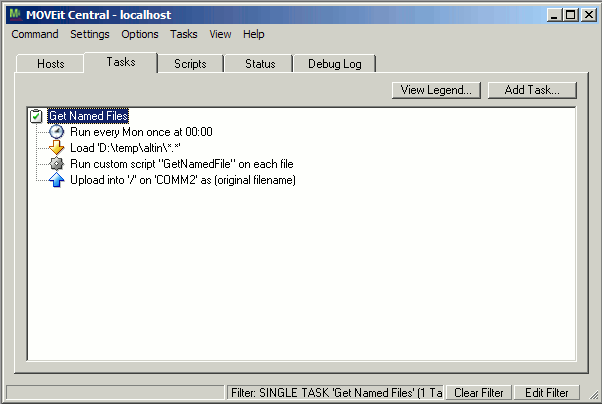Switch to the Tasks tab
Screen dimensions: 602x404
(121, 62)
